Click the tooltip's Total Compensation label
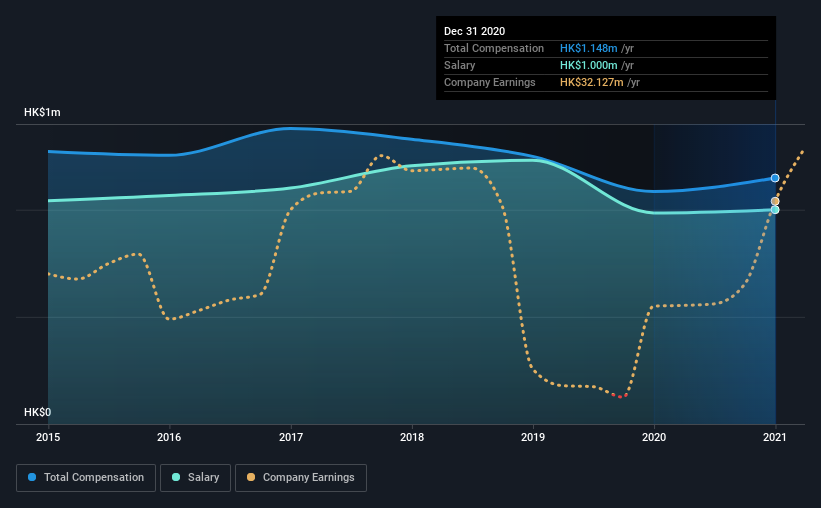The width and height of the screenshot is (821, 508). 494,48
